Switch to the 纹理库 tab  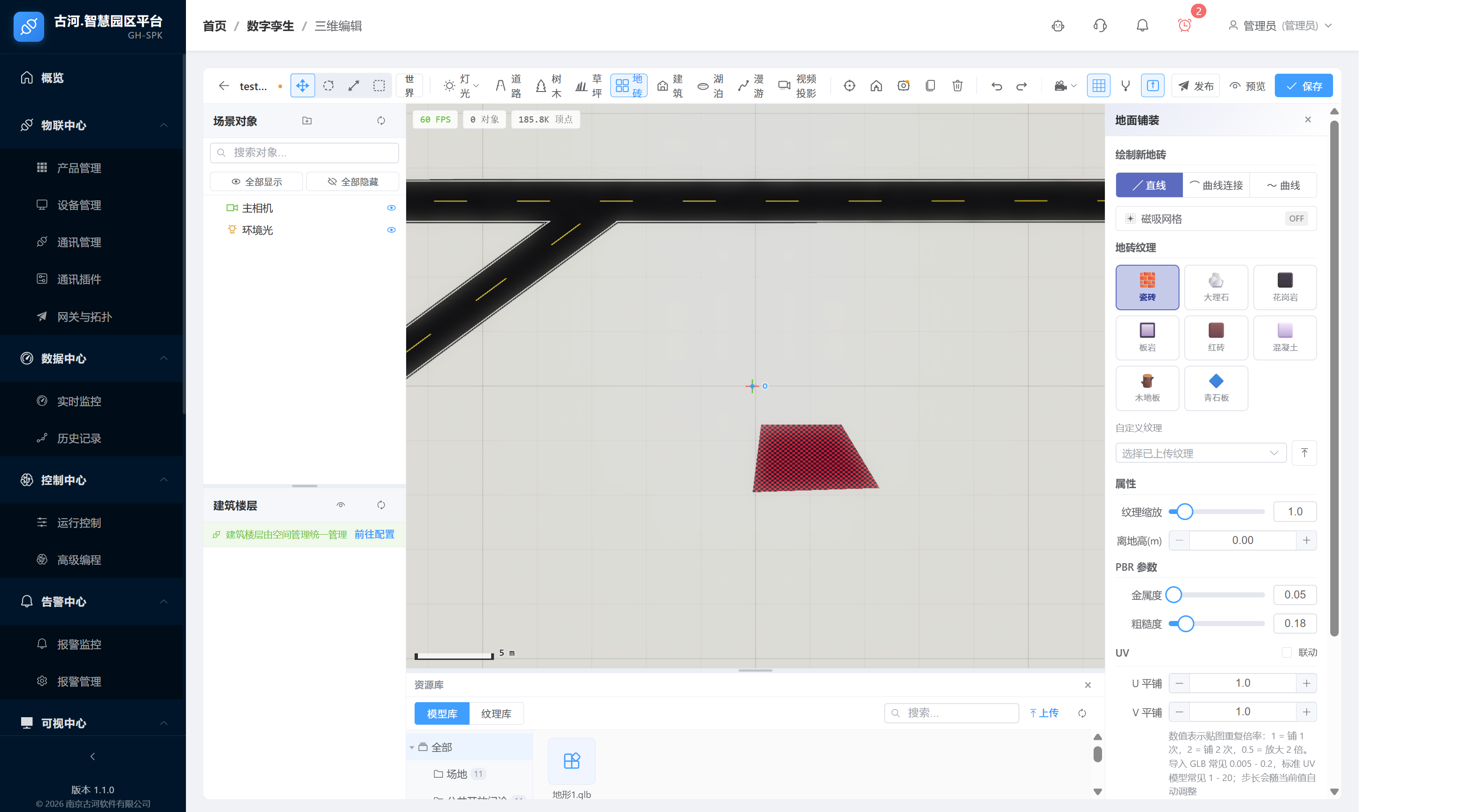[x=495, y=713]
